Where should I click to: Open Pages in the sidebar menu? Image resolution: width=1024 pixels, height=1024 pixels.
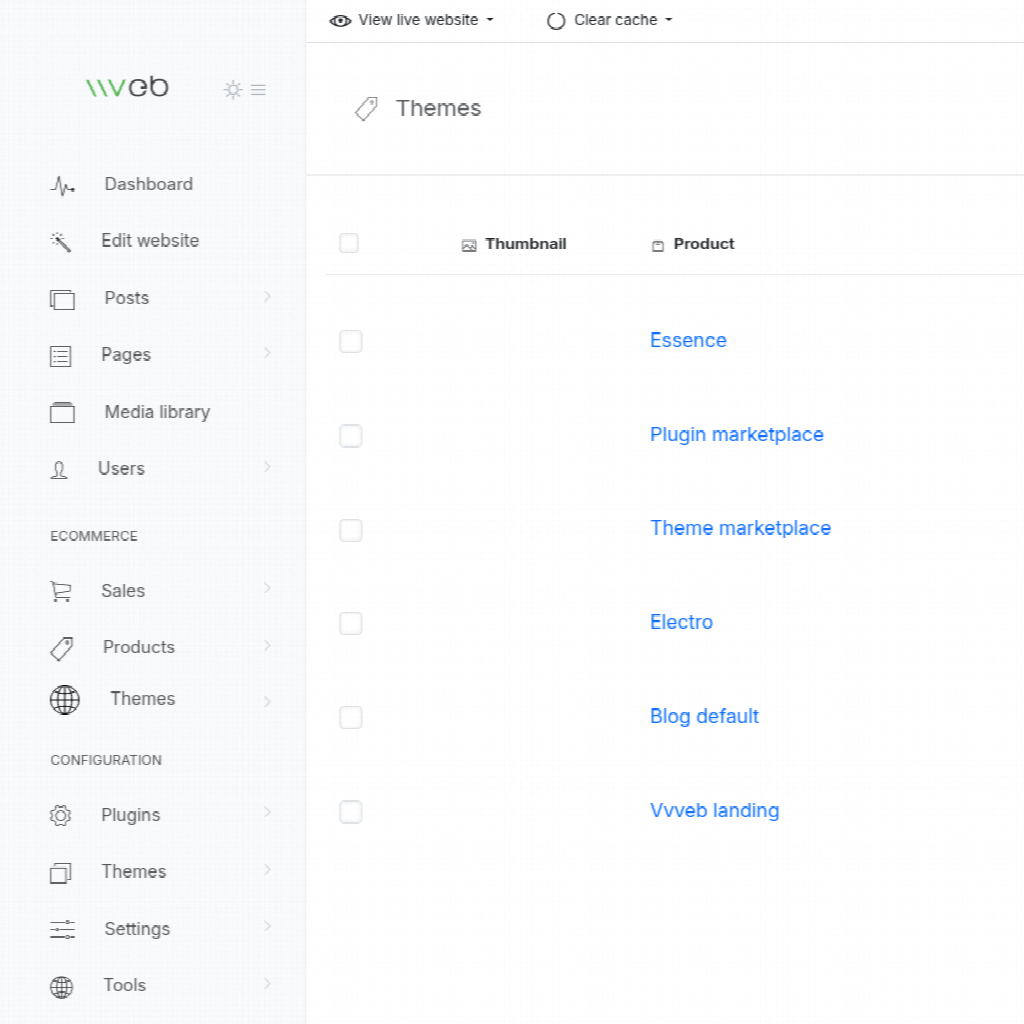126,355
